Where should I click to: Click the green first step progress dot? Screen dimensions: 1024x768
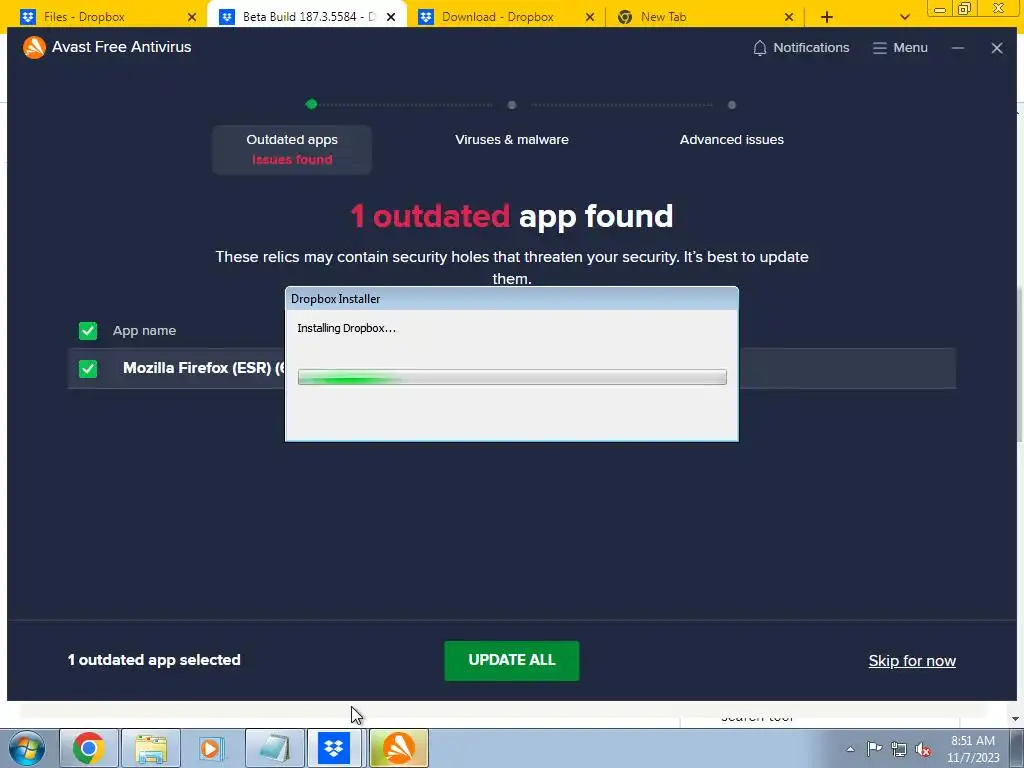tap(312, 104)
